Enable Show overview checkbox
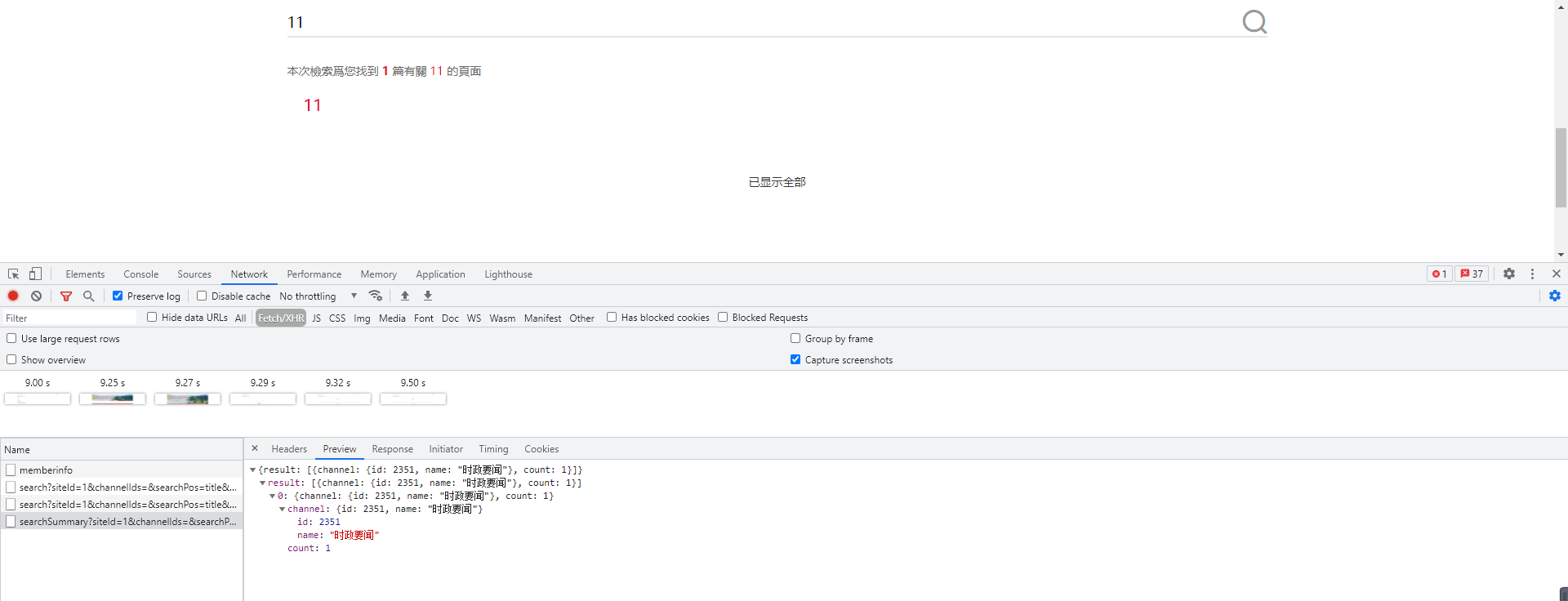The height and width of the screenshot is (601, 1568). click(x=11, y=359)
